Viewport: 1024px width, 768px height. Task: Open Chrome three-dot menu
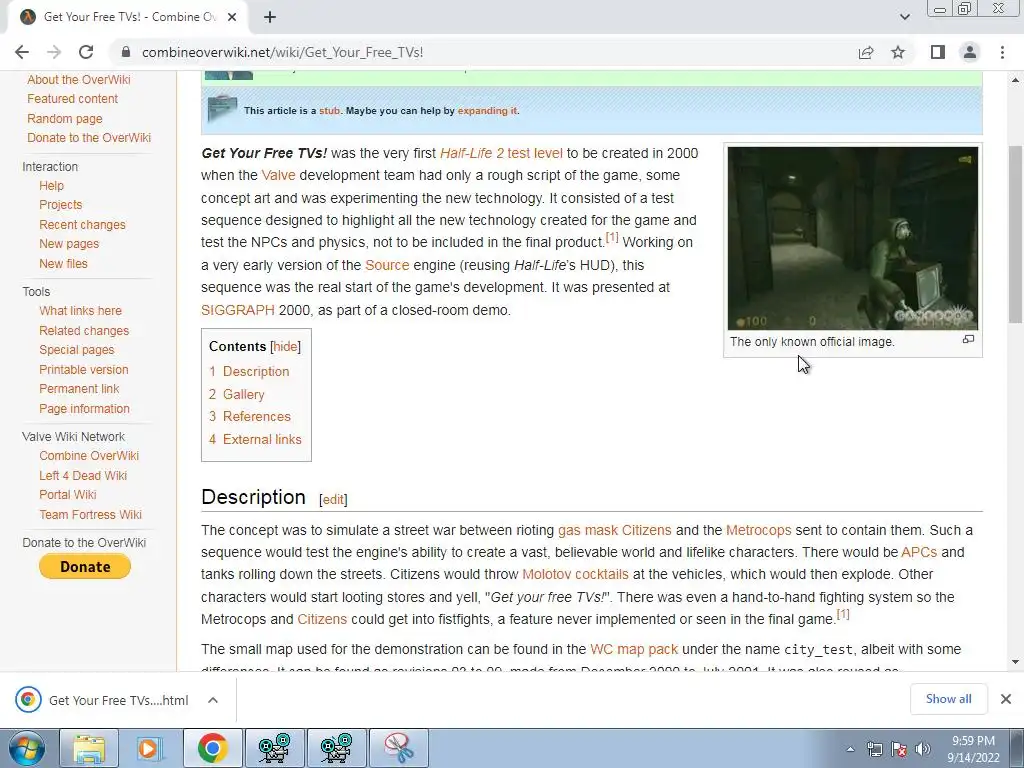(1002, 52)
